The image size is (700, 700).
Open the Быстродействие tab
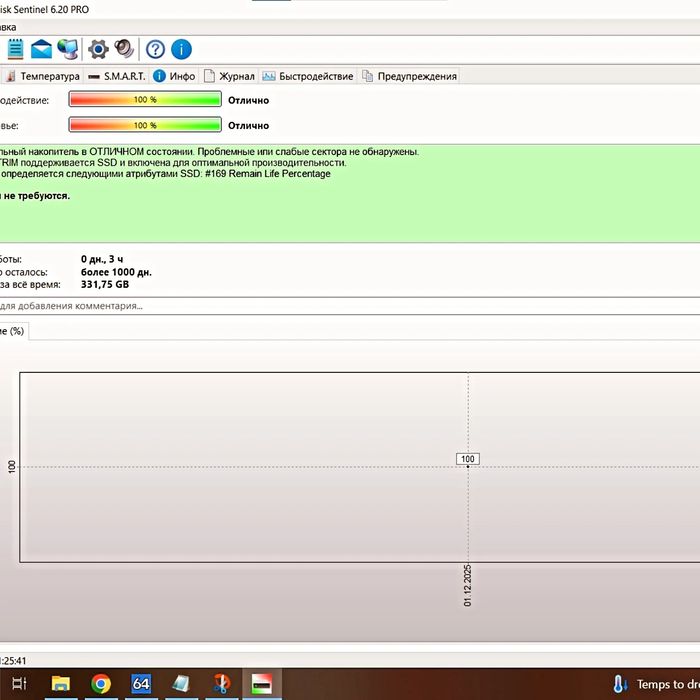click(308, 76)
